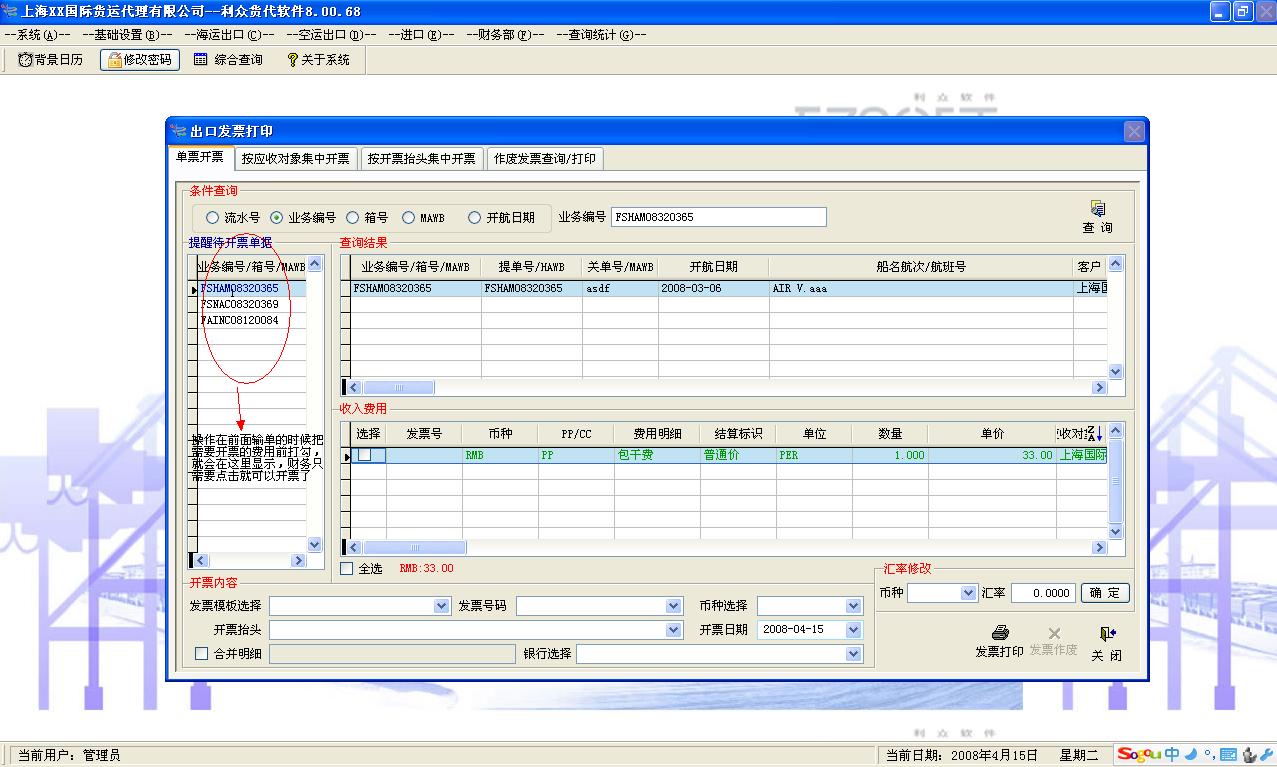
Task: Click down arrow of 查询结果 vertical scrollbar
Action: point(1116,371)
